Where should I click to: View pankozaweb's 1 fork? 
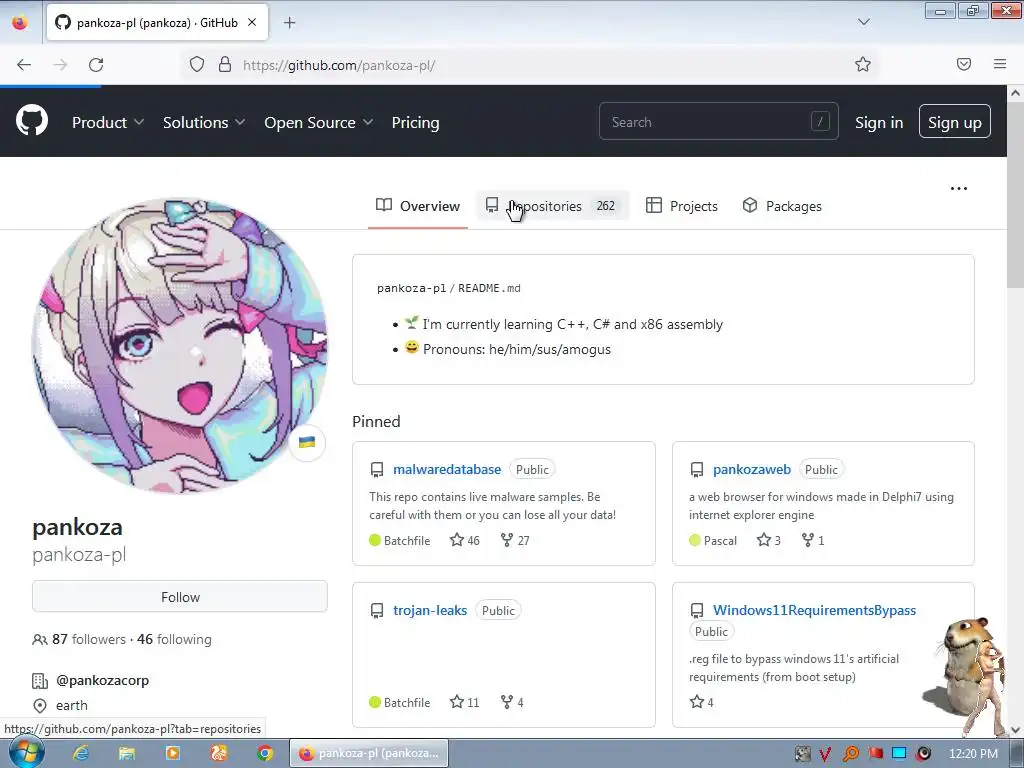pyautogui.click(x=813, y=540)
